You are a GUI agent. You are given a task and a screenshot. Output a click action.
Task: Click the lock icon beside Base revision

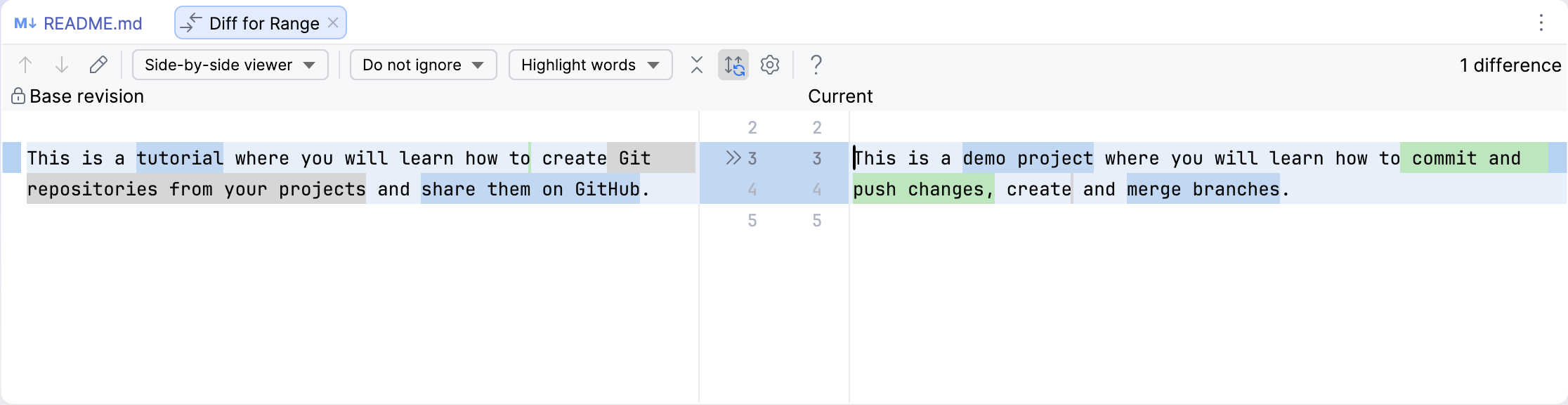point(18,96)
